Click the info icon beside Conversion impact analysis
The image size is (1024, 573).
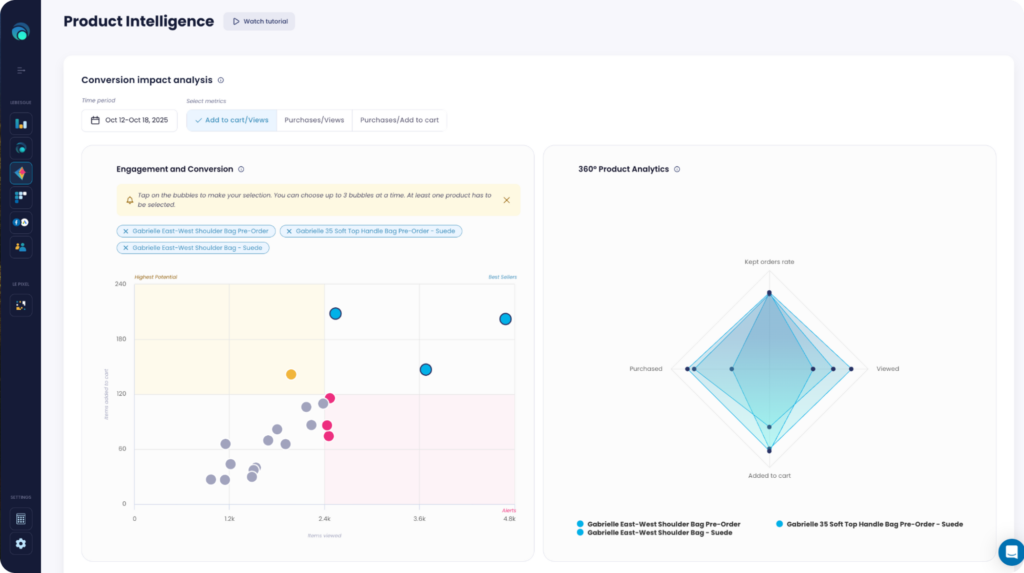pyautogui.click(x=221, y=80)
